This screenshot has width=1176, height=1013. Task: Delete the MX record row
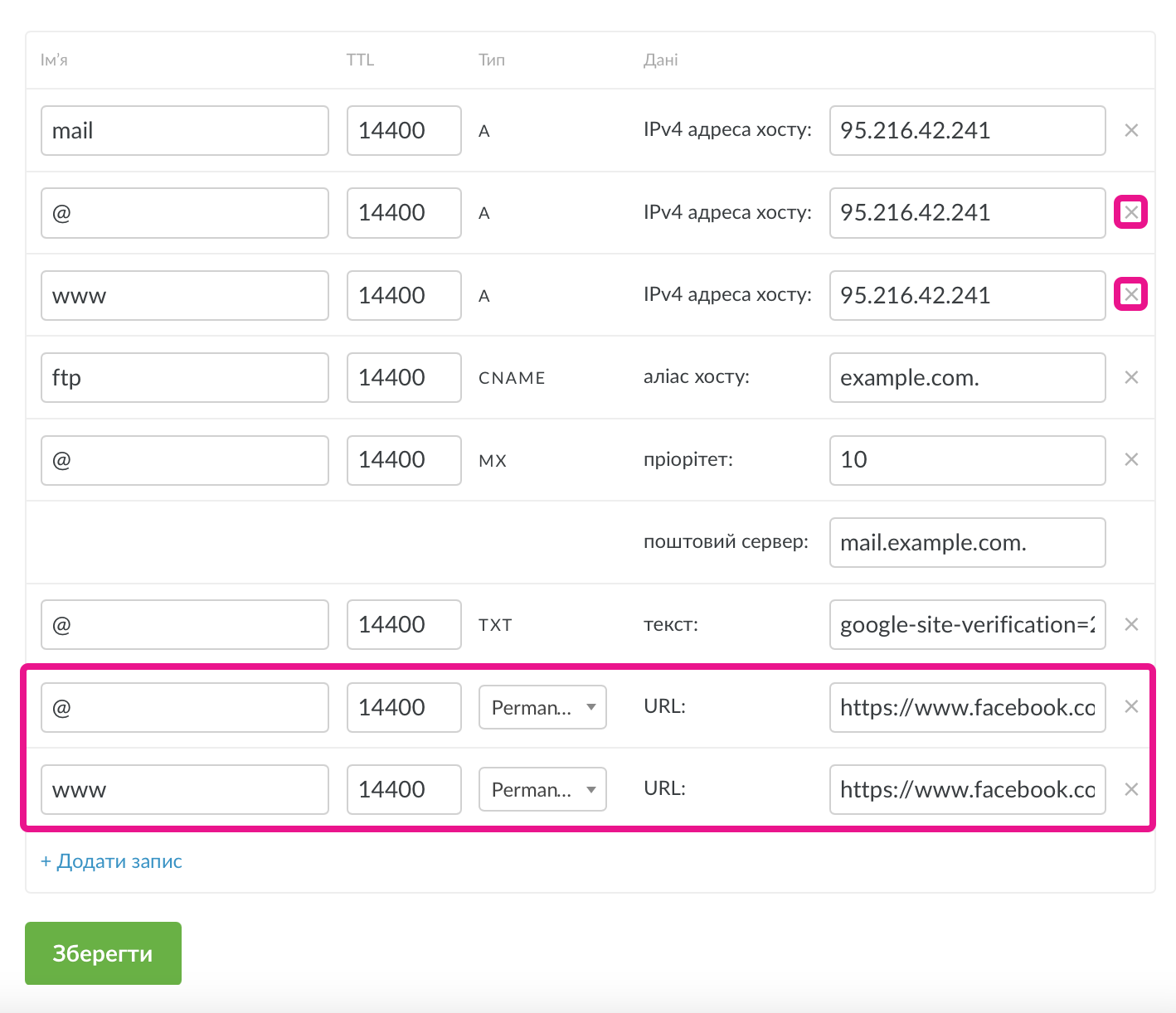(x=1131, y=459)
